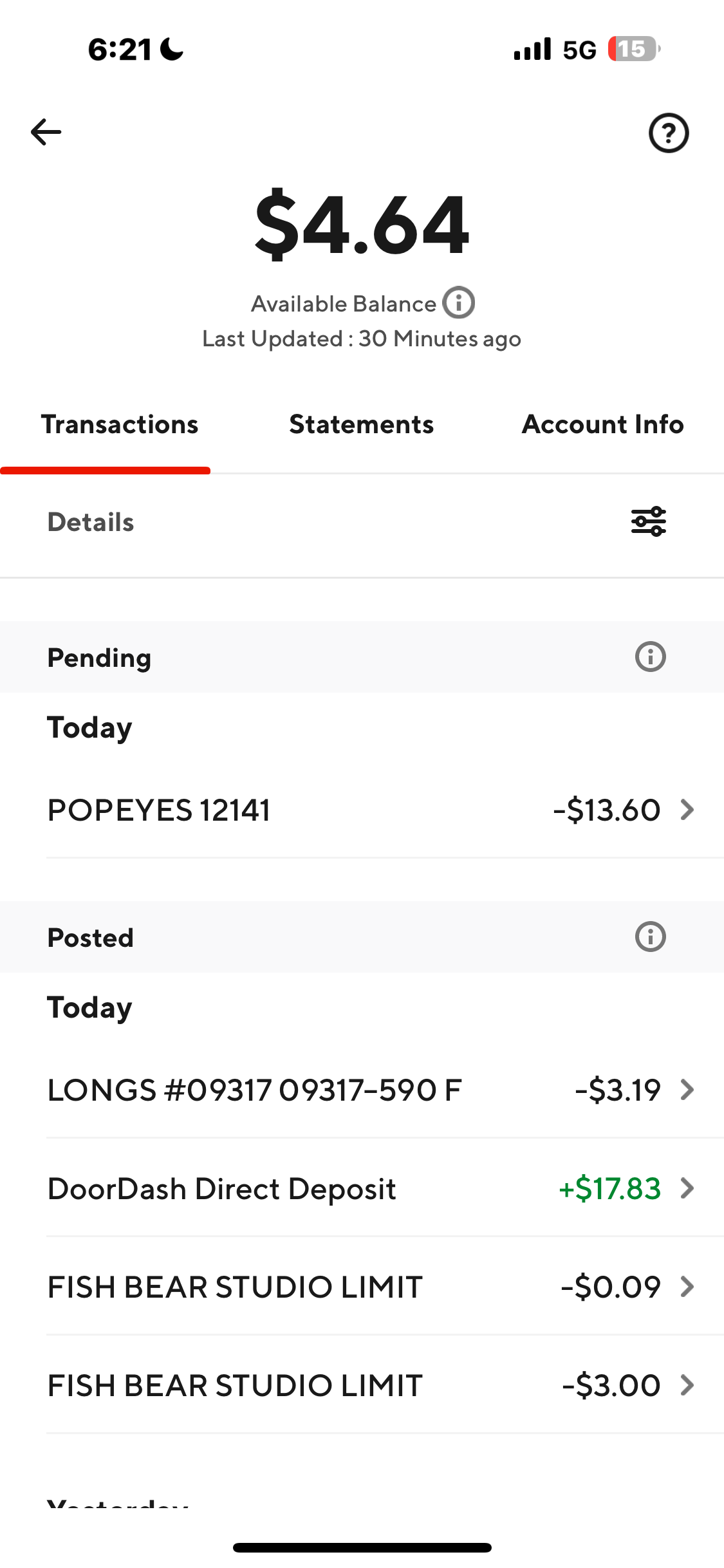Expand the DoorDash Direct Deposit chevron

point(687,1188)
